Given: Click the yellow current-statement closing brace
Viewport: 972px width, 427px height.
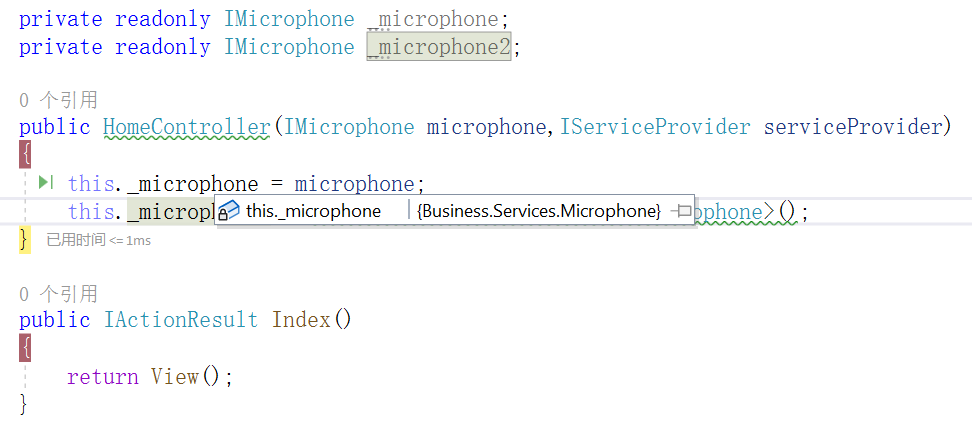Looking at the screenshot, I should pyautogui.click(x=25, y=239).
